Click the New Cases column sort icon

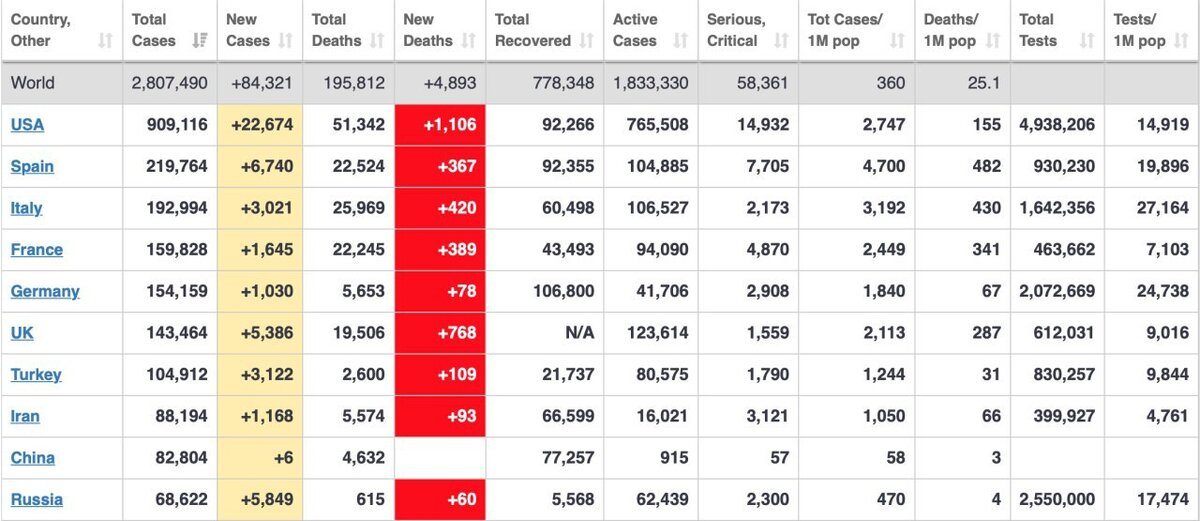click(285, 41)
